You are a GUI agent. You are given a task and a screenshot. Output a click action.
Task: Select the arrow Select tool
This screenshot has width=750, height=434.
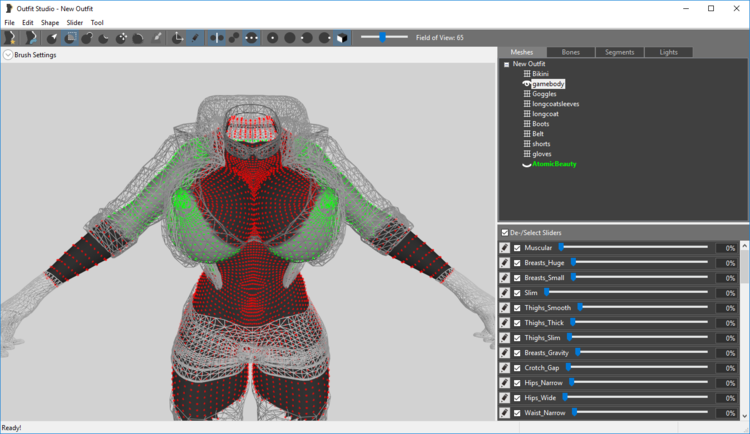(x=52, y=38)
